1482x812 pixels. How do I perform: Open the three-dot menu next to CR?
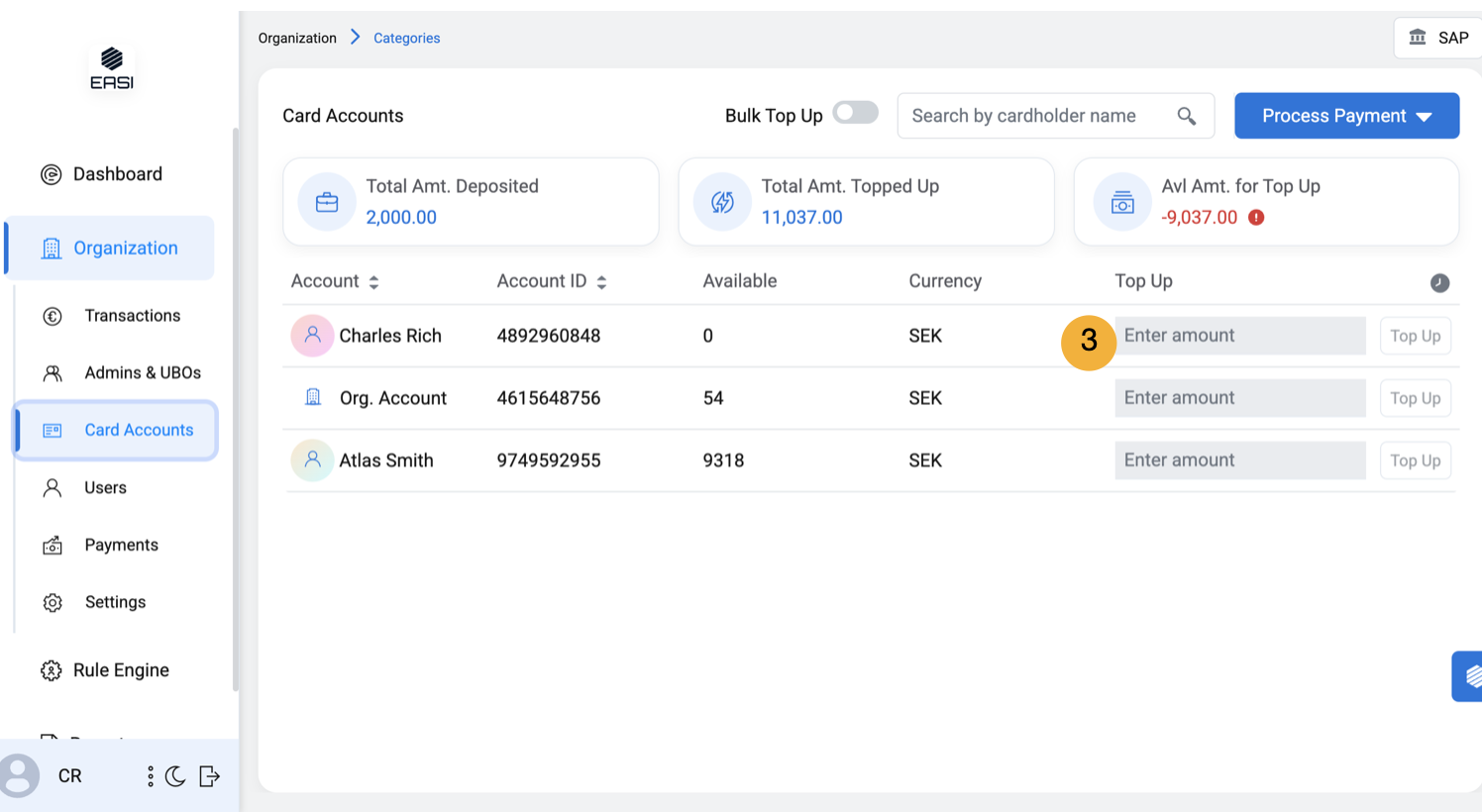pyautogui.click(x=151, y=776)
